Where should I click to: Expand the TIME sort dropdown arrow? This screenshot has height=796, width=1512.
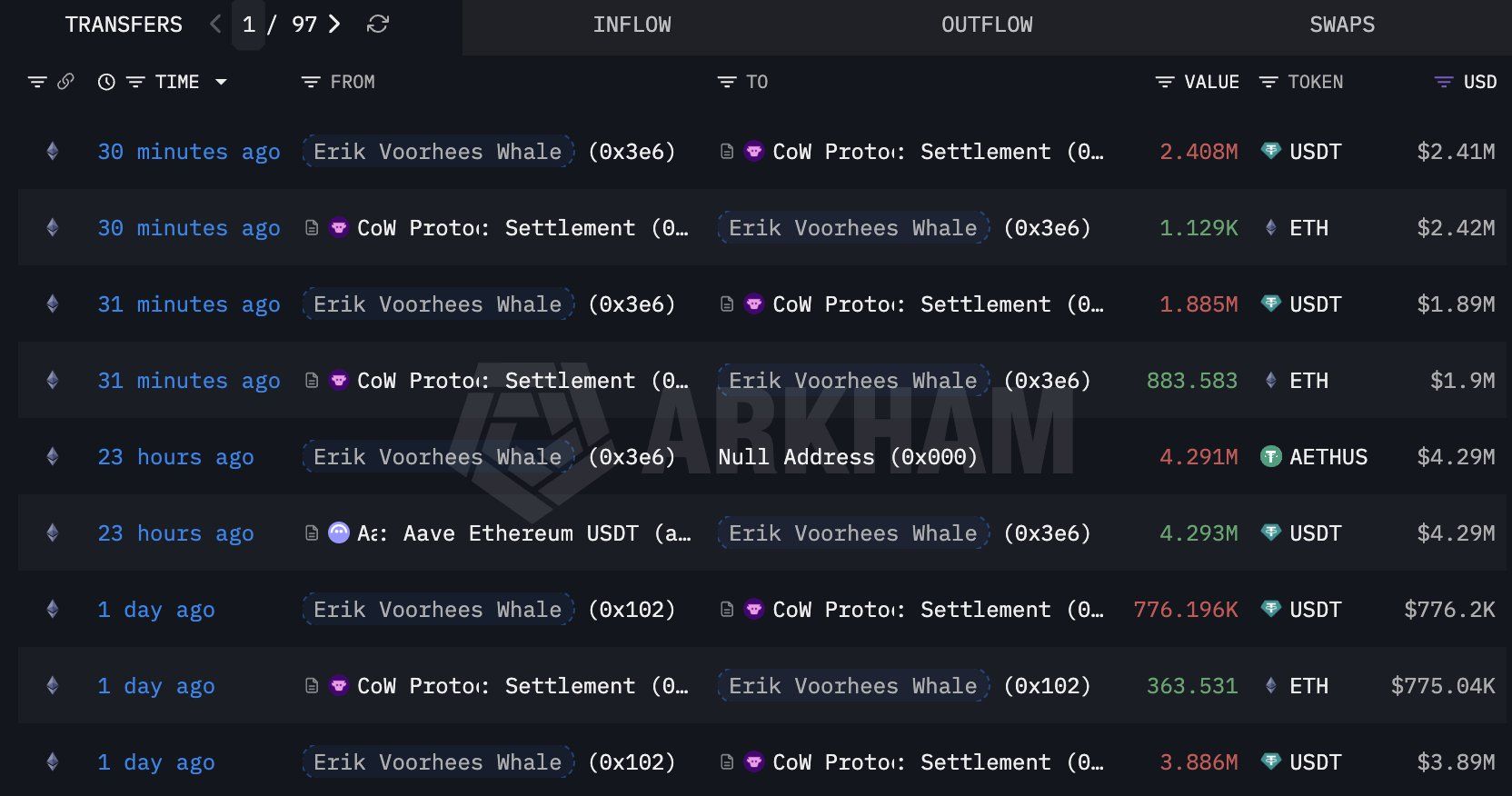coord(221,82)
